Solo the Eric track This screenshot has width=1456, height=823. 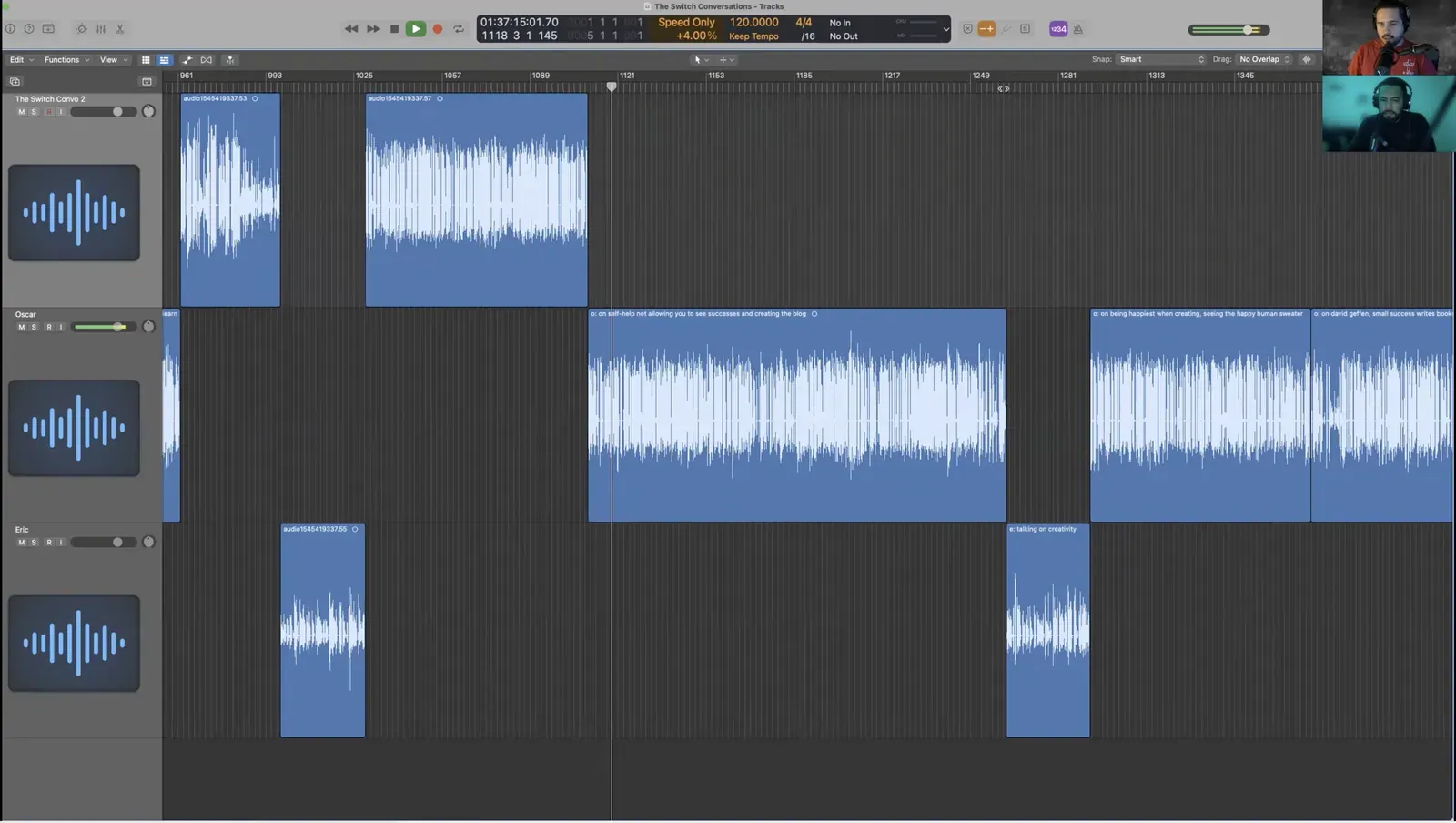[34, 543]
